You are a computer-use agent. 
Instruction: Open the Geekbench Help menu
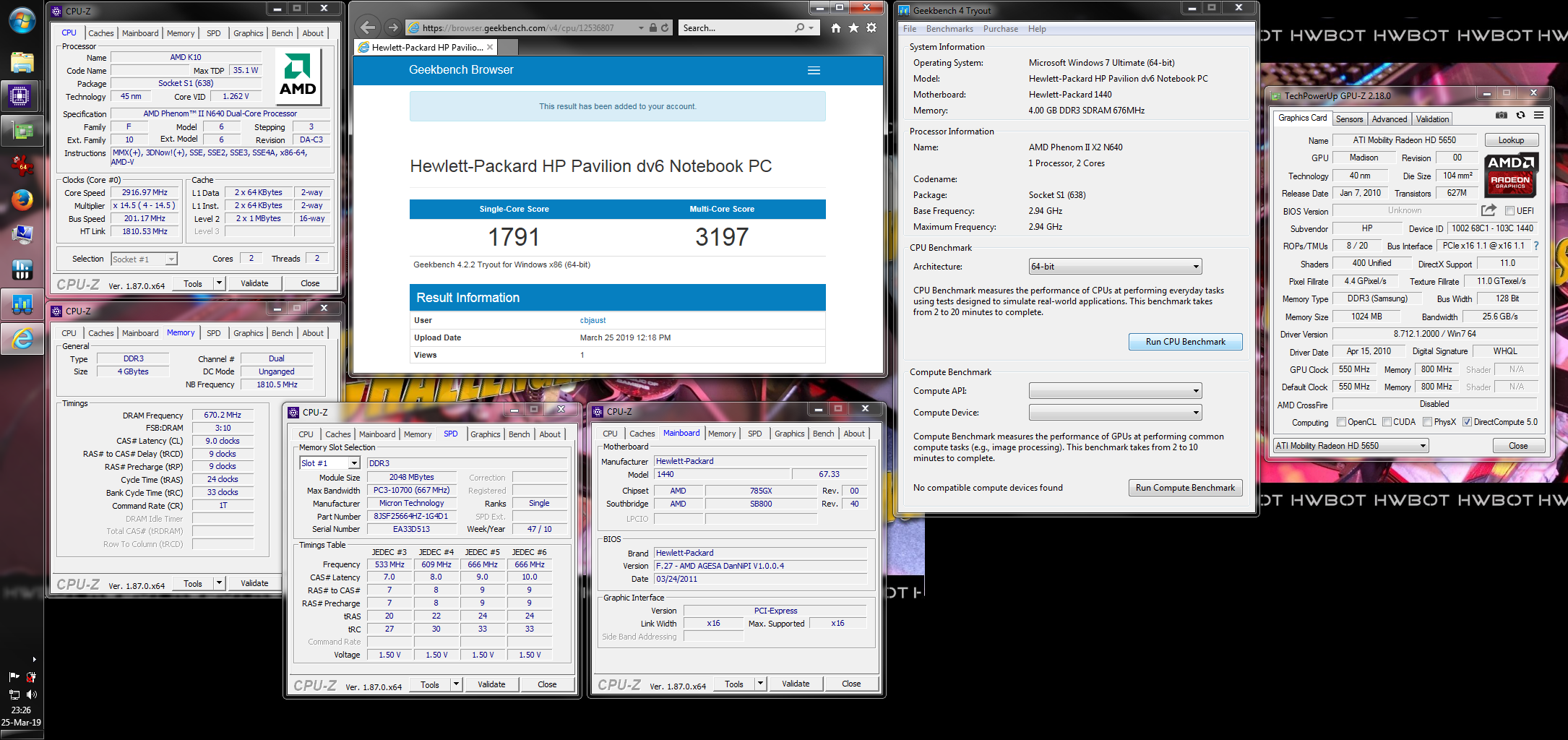click(1037, 29)
